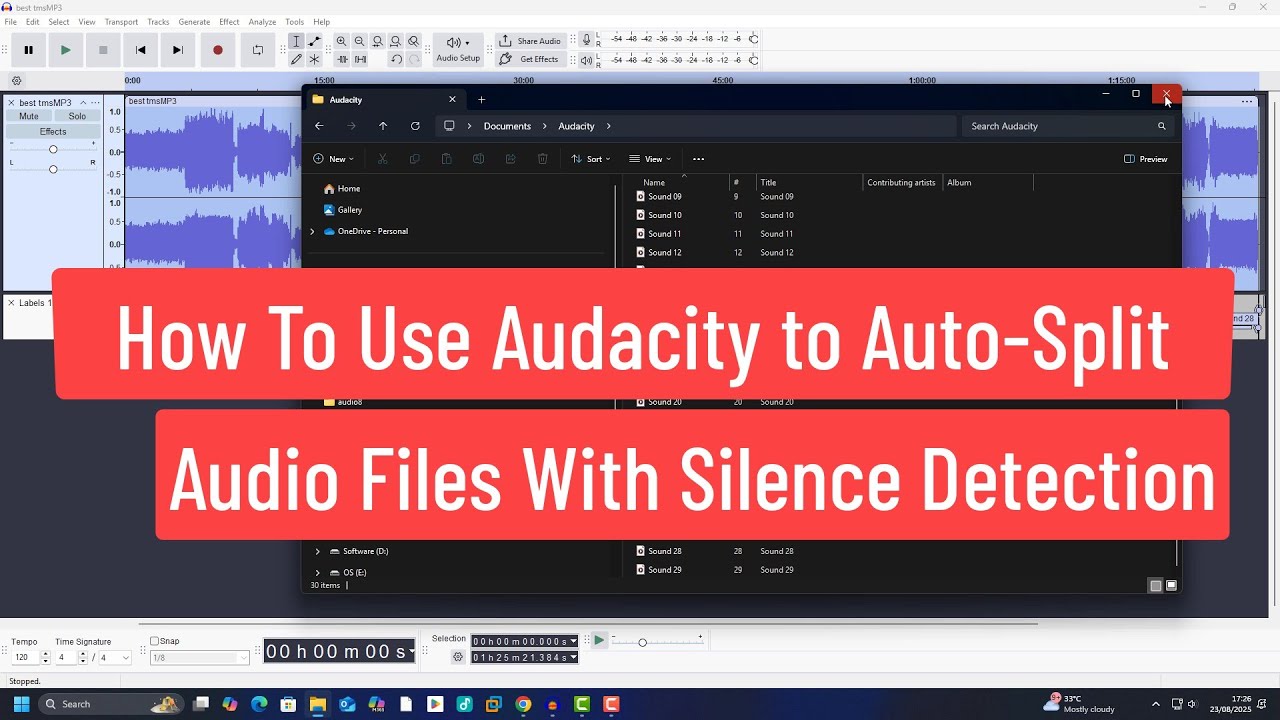Adjust the track pan slider
The image size is (1280, 720).
point(53,168)
